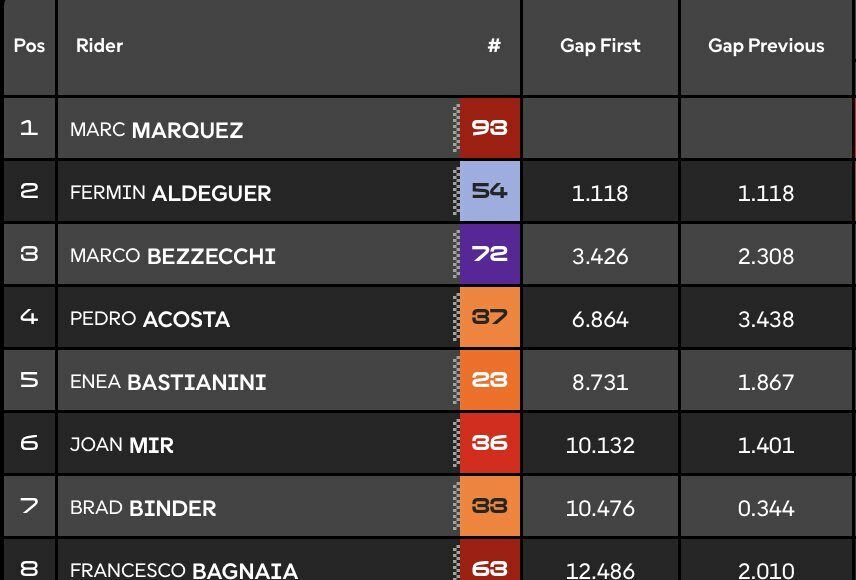Click the # column header
Image resolution: width=856 pixels, height=580 pixels.
pyautogui.click(x=494, y=46)
